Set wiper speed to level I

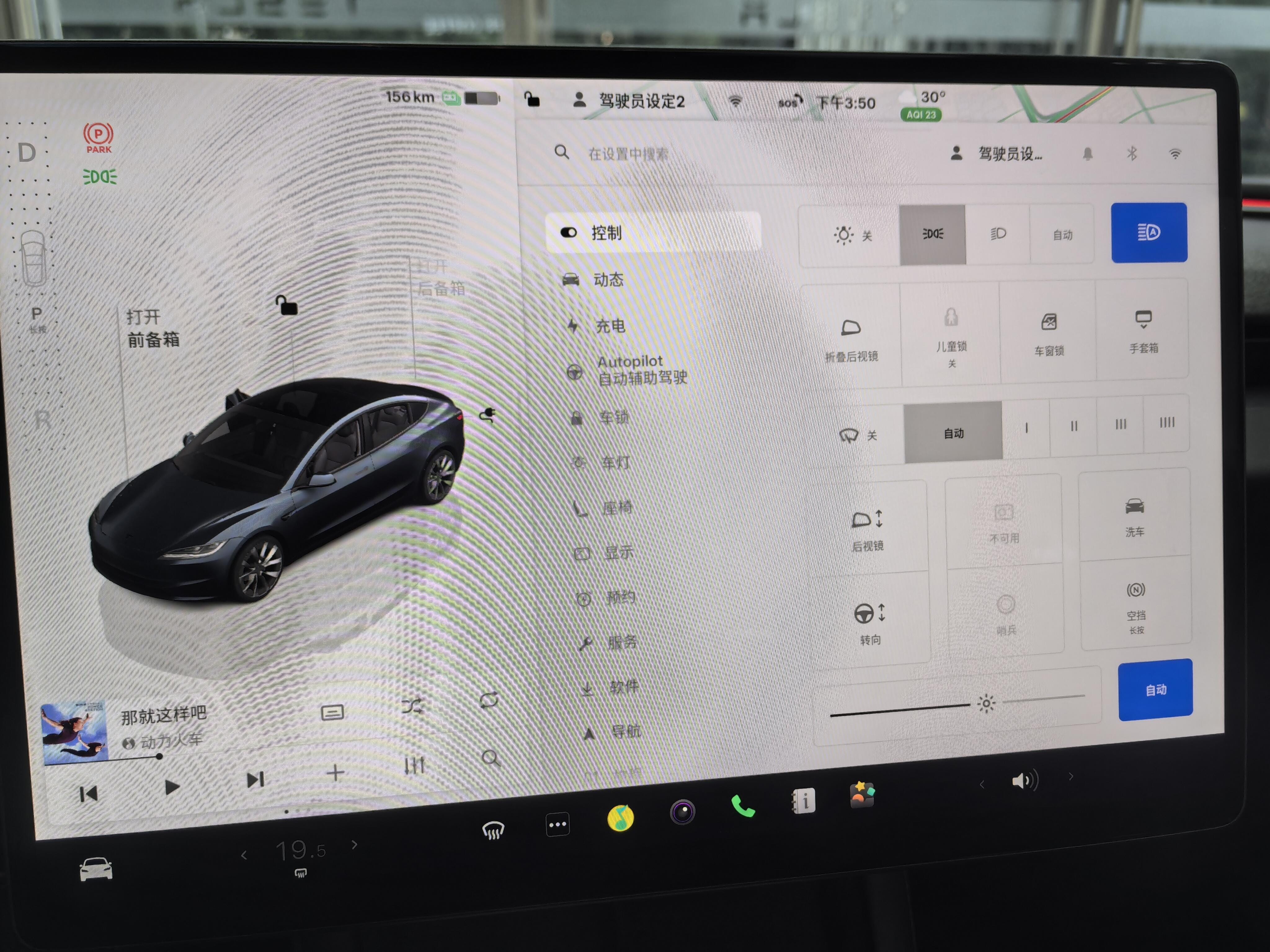pyautogui.click(x=1026, y=428)
